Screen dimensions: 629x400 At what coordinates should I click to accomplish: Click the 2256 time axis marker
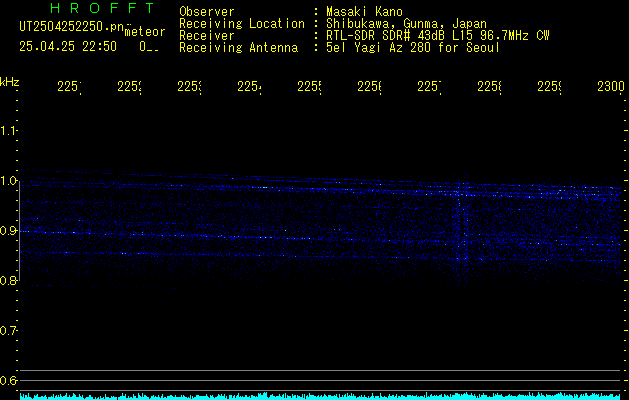click(369, 87)
